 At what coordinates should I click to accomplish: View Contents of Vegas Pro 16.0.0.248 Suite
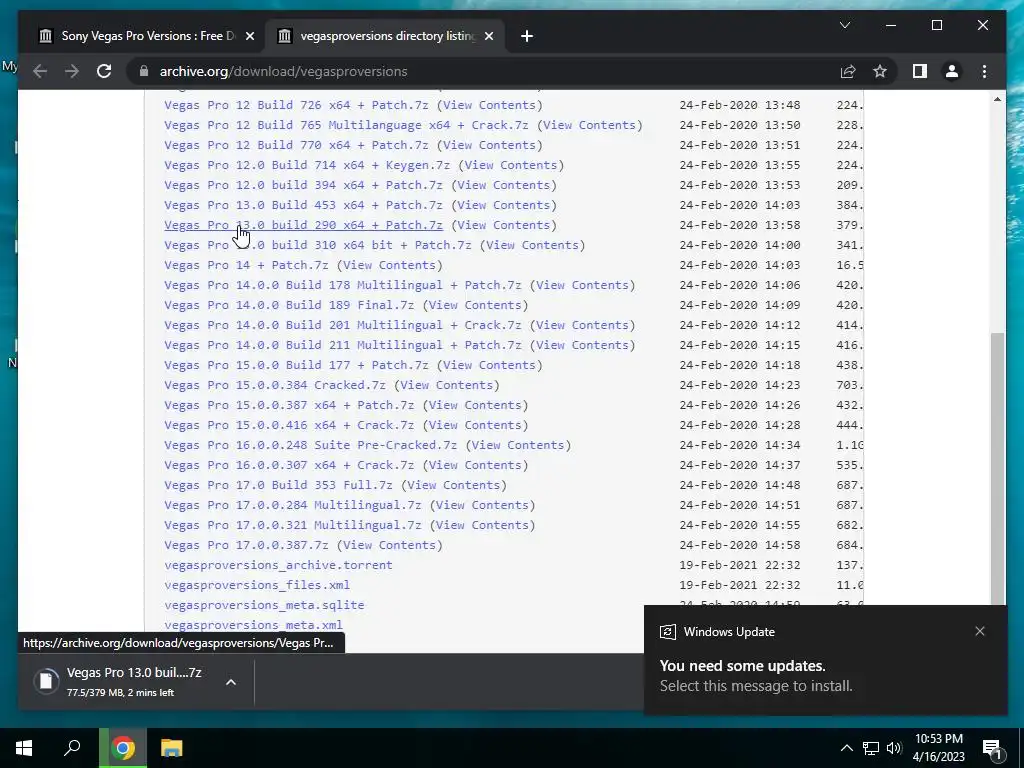(x=518, y=445)
